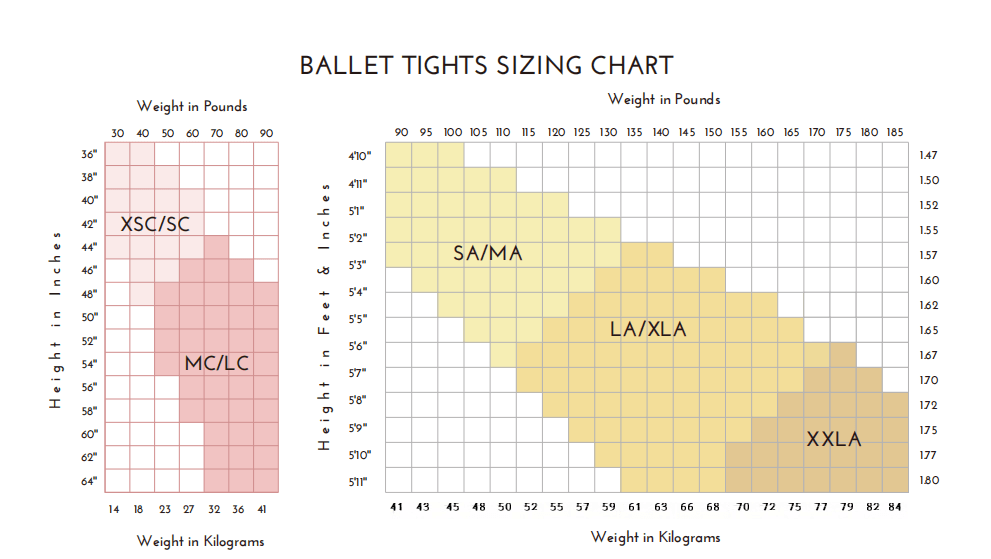991x559 pixels.
Task: Select the XSC/SC size label
Action: (155, 224)
